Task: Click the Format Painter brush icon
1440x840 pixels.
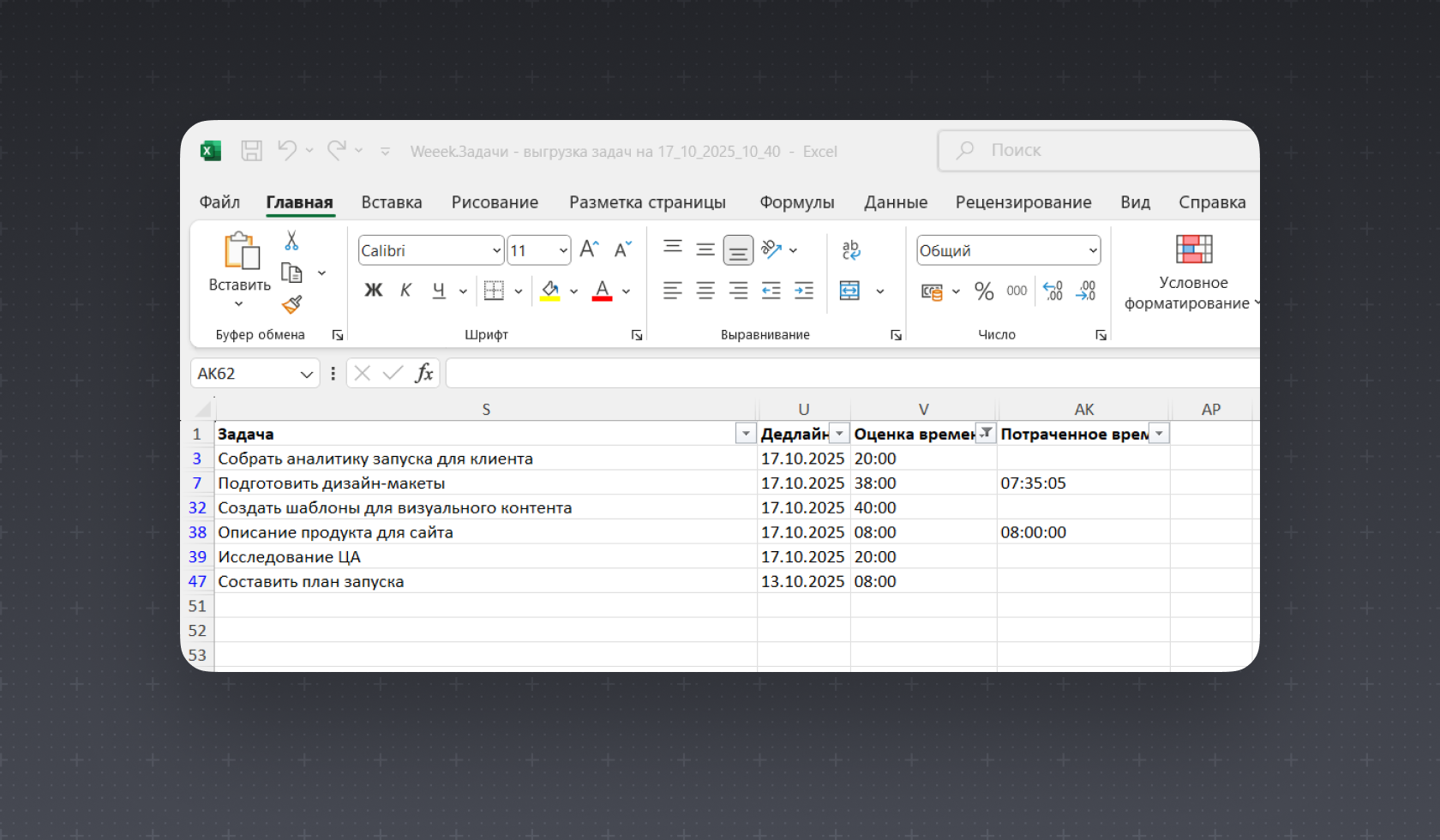Action: click(291, 304)
